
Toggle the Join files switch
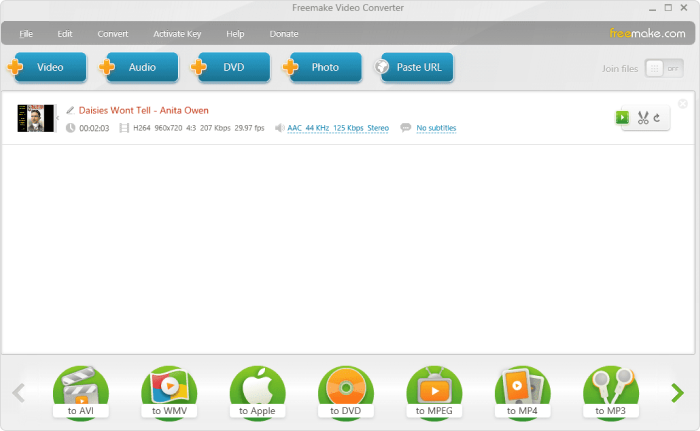click(x=664, y=68)
